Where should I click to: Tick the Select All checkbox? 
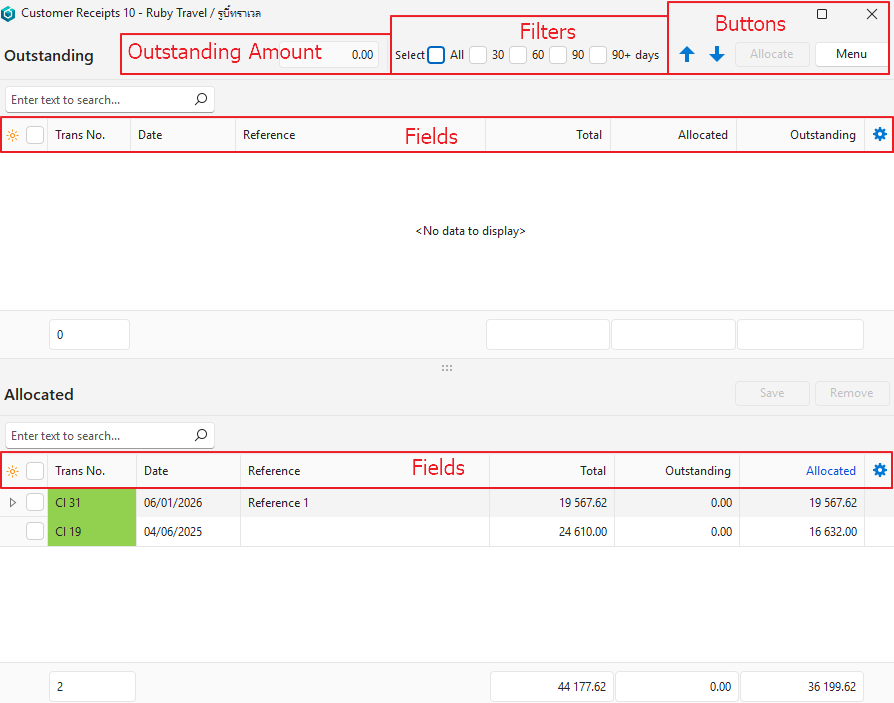pyautogui.click(x=436, y=55)
